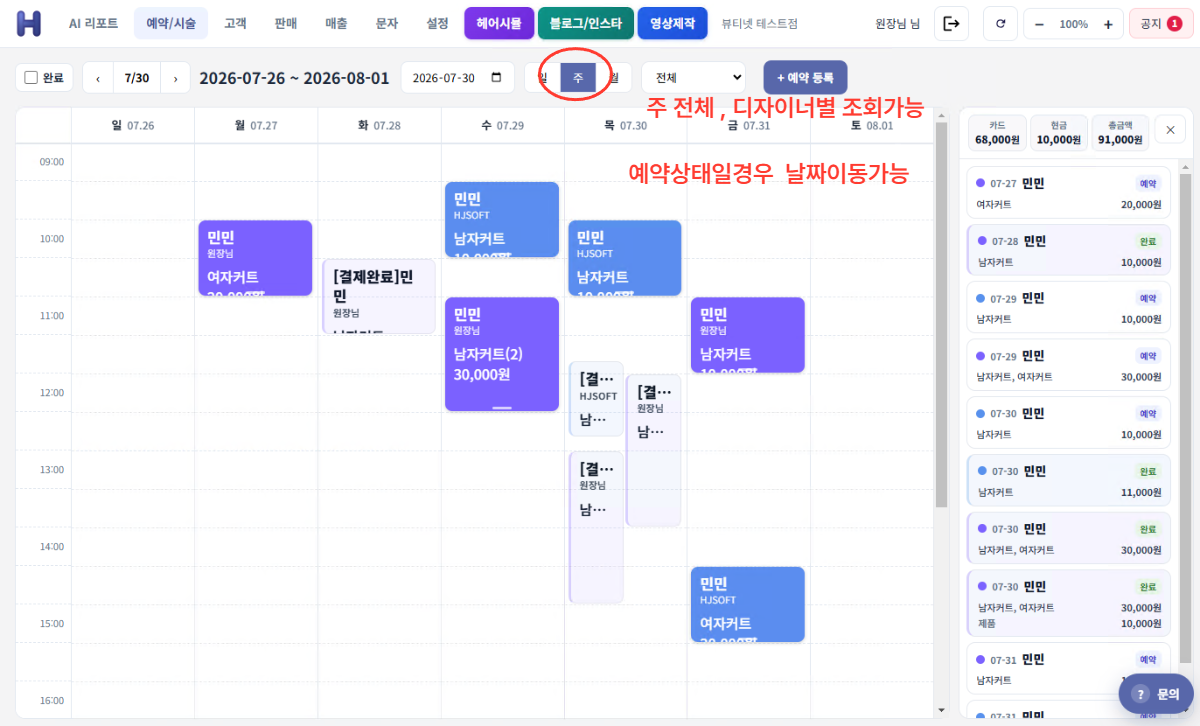Click the H logo icon
This screenshot has height=726, width=1200.
(30, 22)
